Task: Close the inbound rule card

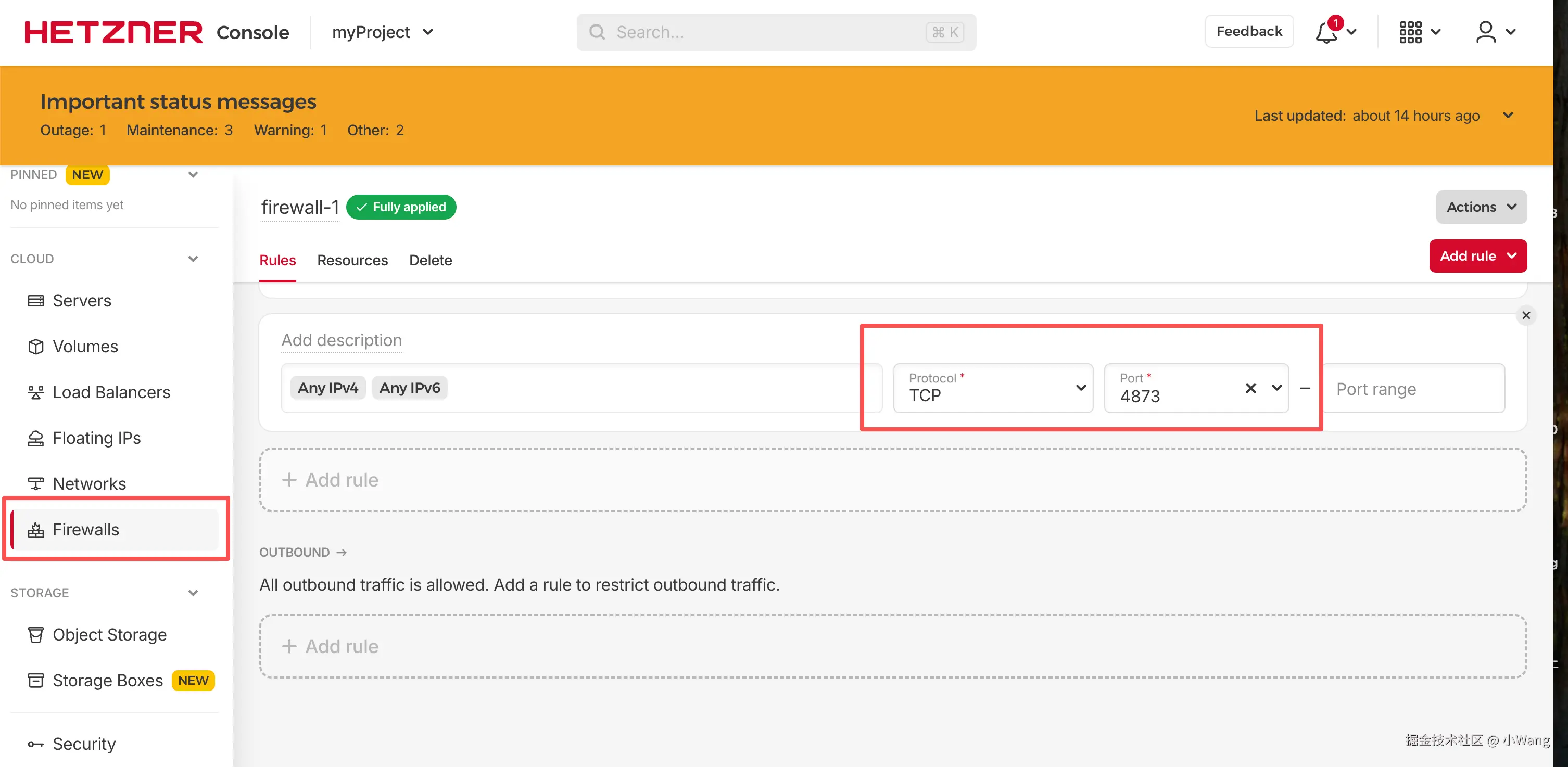Action: pyautogui.click(x=1525, y=315)
